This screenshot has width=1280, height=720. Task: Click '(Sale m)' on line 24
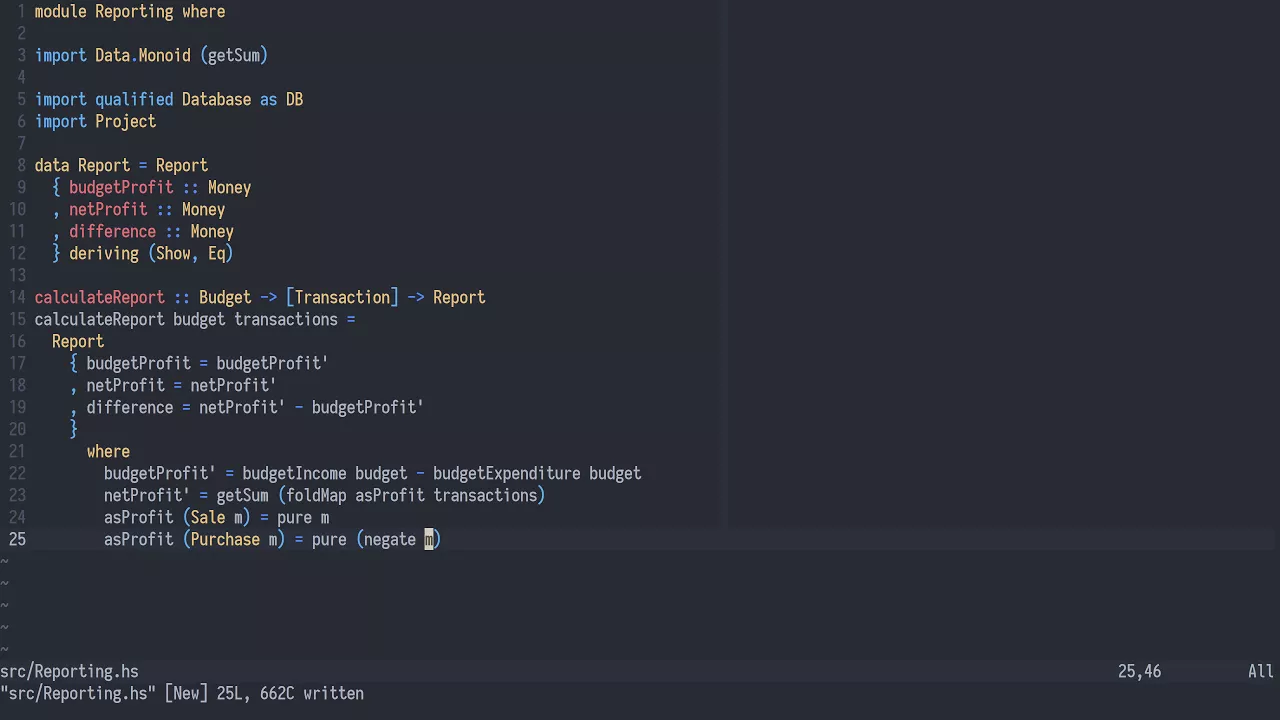click(216, 518)
